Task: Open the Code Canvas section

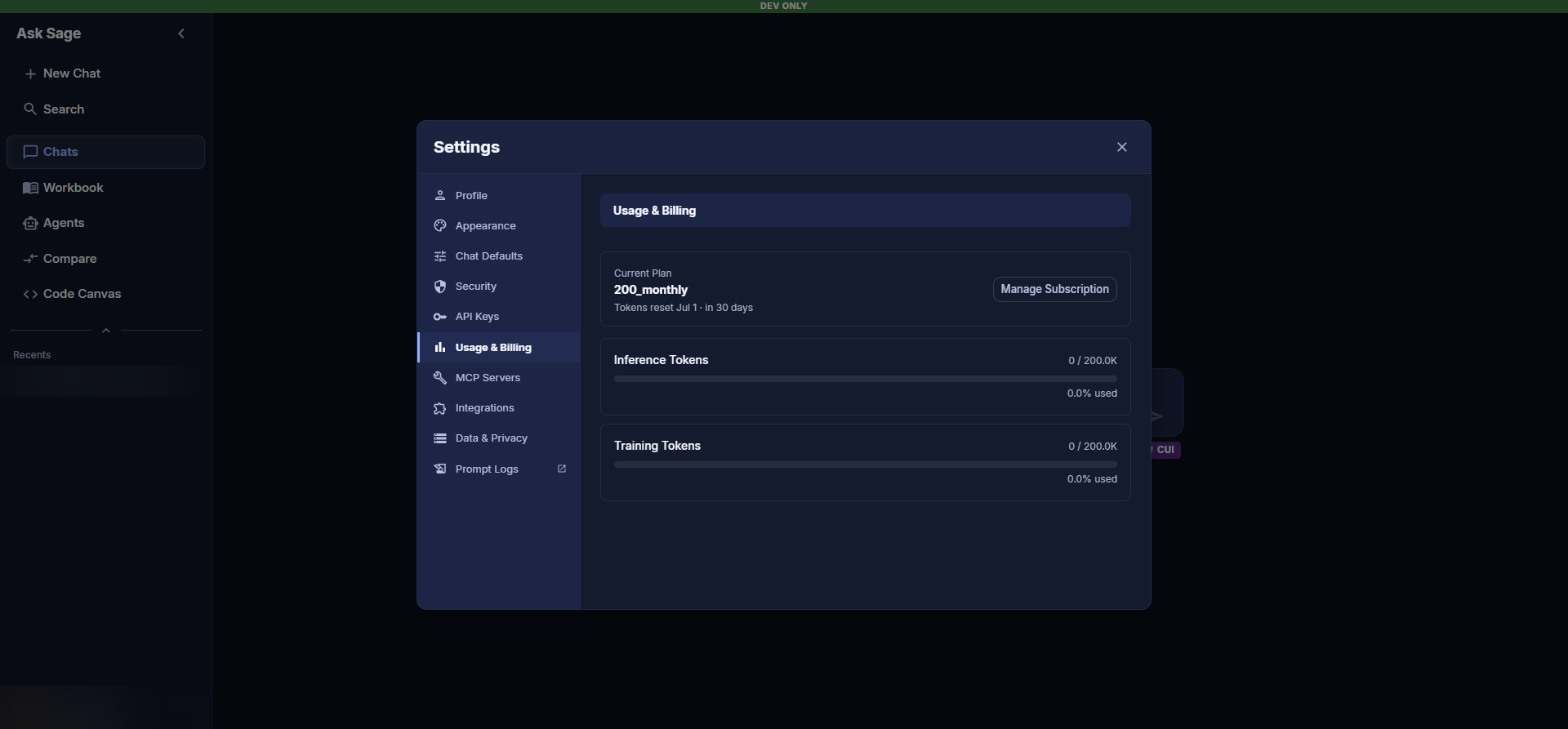Action: click(x=105, y=294)
